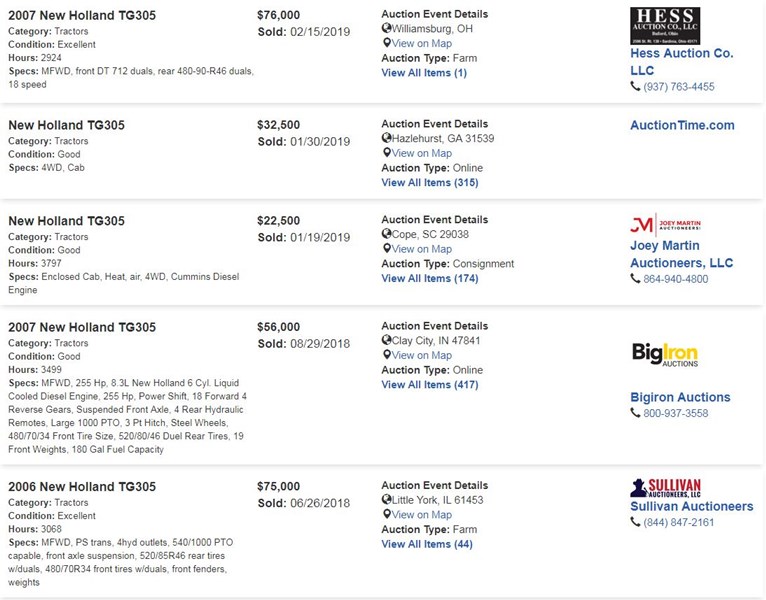Open View All Items (417) link
The width and height of the screenshot is (766, 600).
pos(430,385)
